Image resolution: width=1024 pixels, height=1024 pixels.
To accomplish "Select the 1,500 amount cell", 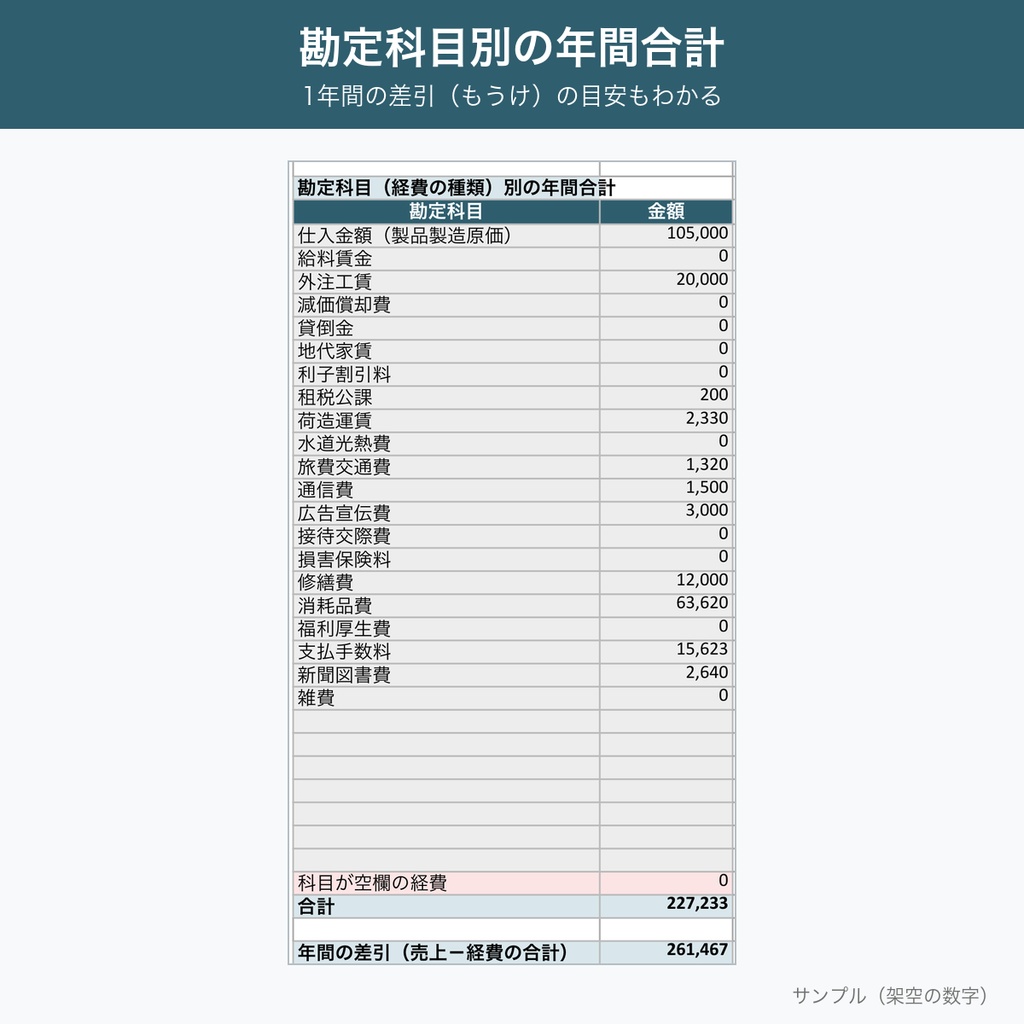I will (x=665, y=490).
